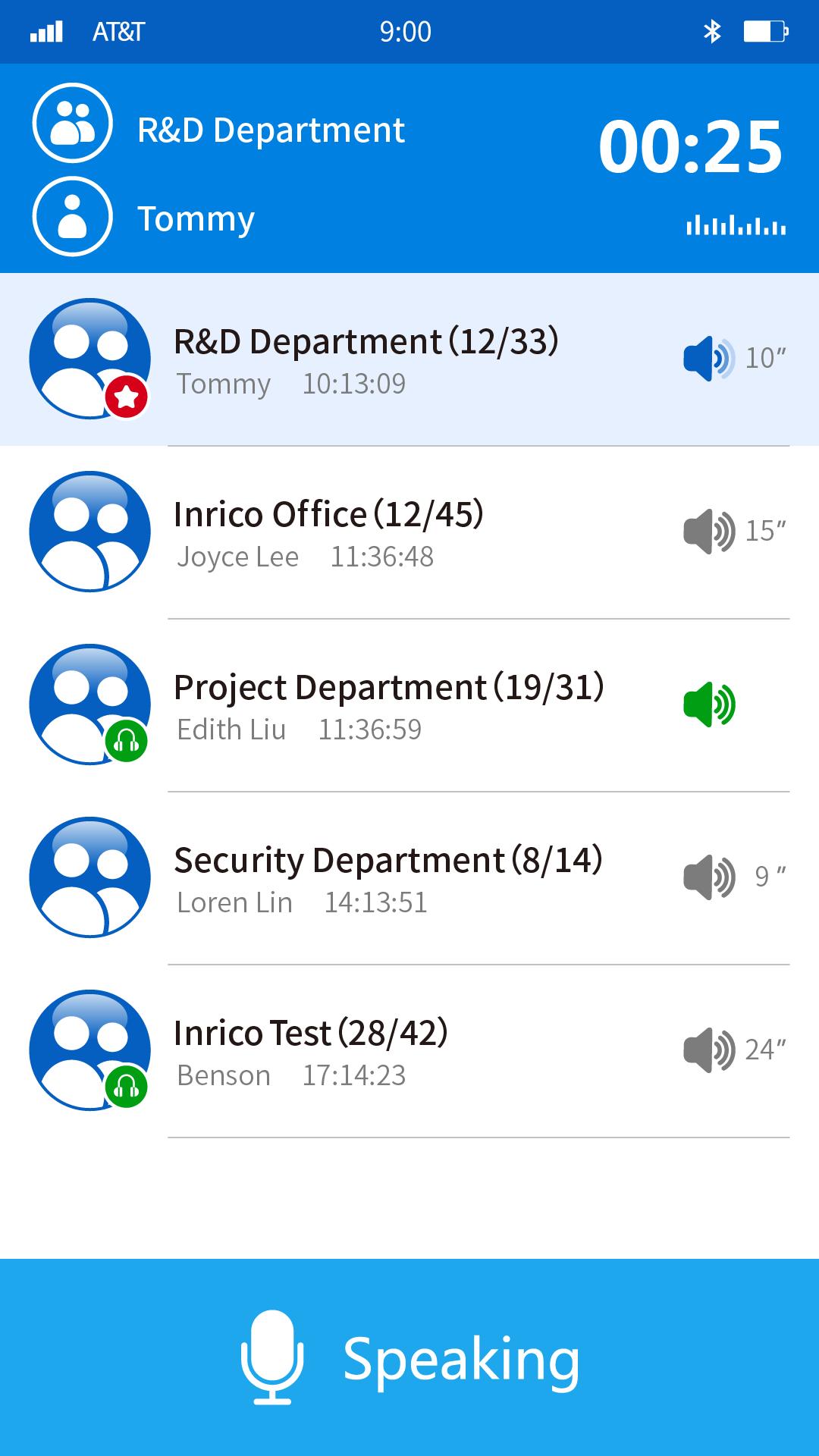
Task: Tap the group icon beside R&D Department header
Action: tap(73, 123)
